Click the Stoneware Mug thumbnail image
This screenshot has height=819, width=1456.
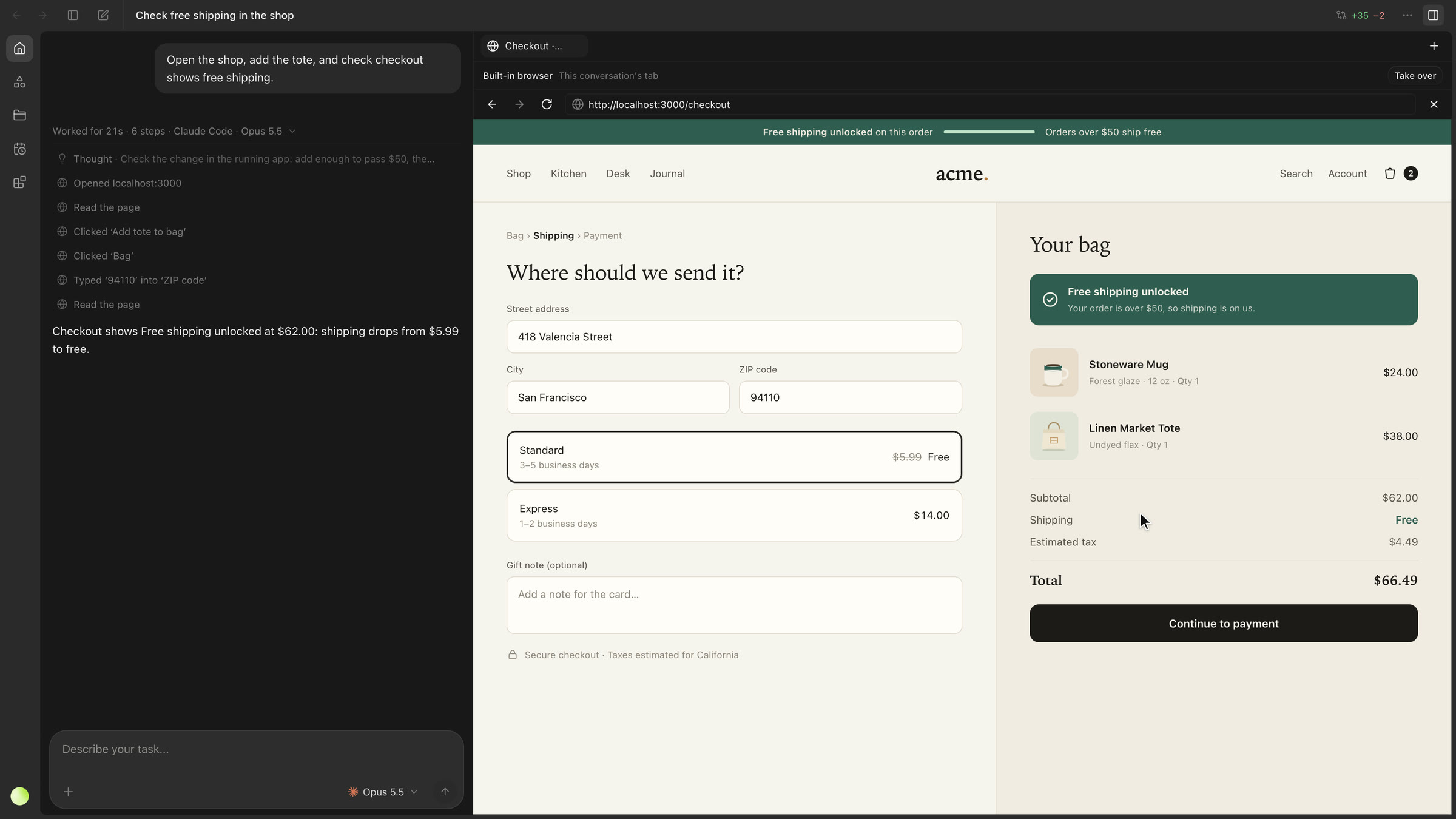[x=1054, y=372]
